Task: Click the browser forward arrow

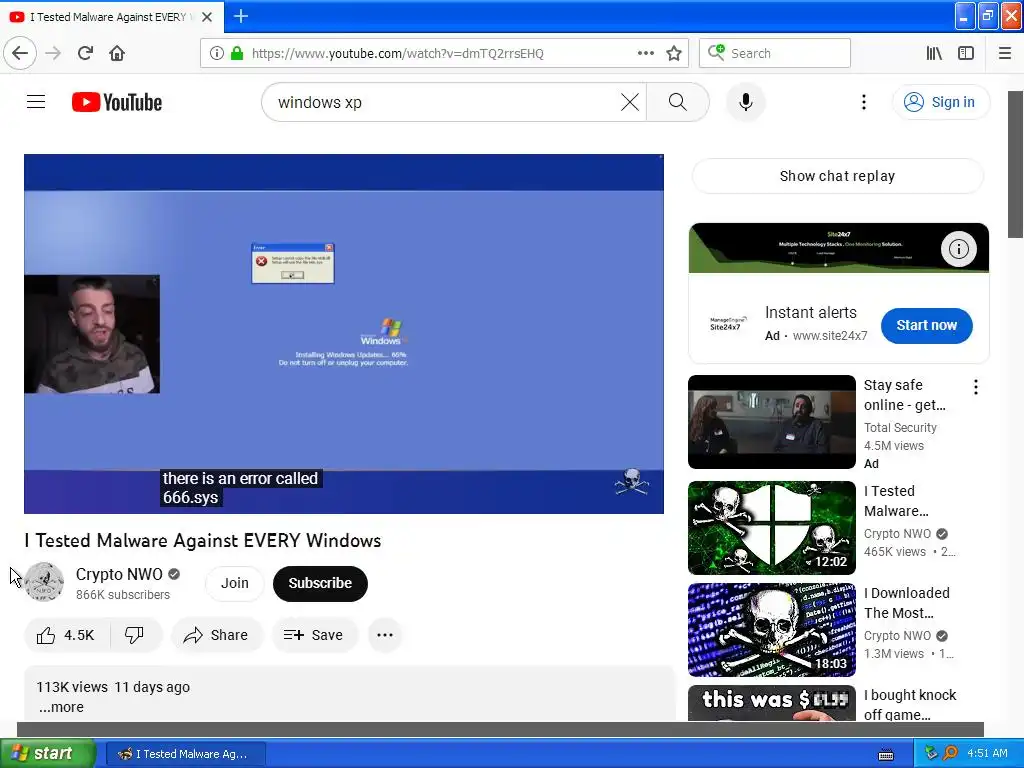Action: coord(53,53)
